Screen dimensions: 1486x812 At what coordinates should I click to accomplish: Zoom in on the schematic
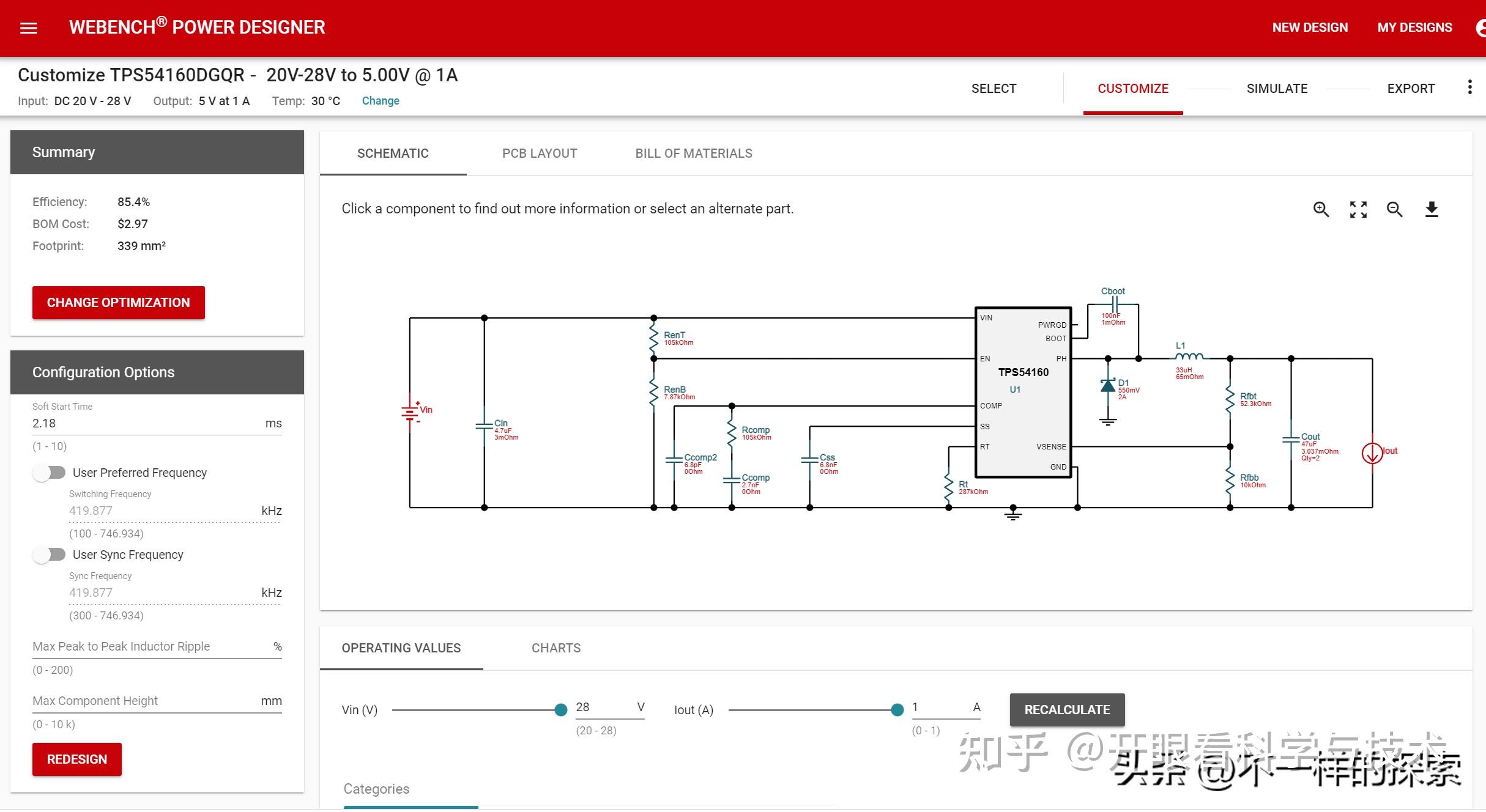1321,210
